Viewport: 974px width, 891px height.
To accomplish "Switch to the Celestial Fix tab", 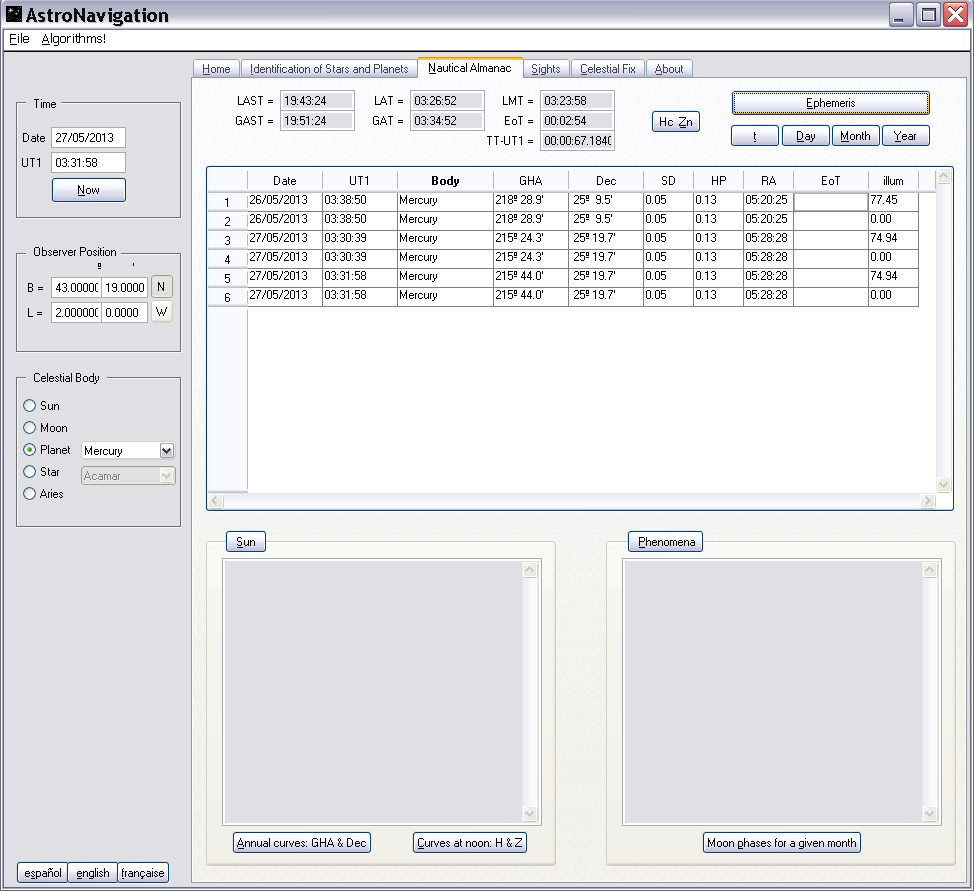I will pos(607,69).
